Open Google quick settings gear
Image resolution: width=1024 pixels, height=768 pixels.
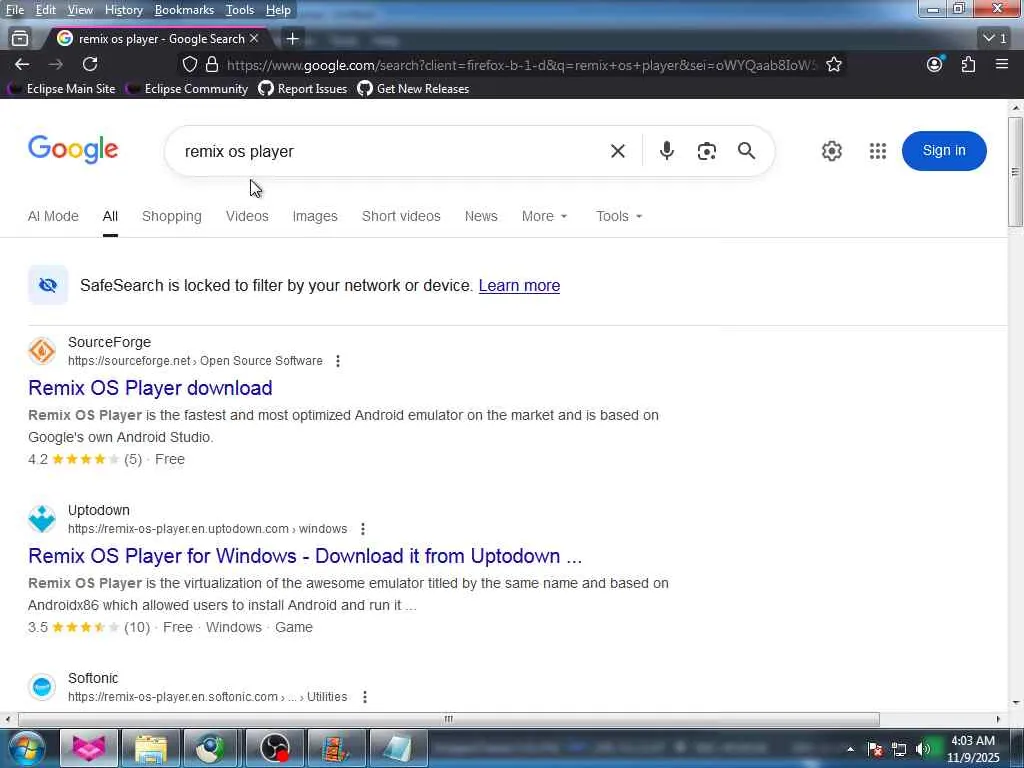[x=831, y=151]
